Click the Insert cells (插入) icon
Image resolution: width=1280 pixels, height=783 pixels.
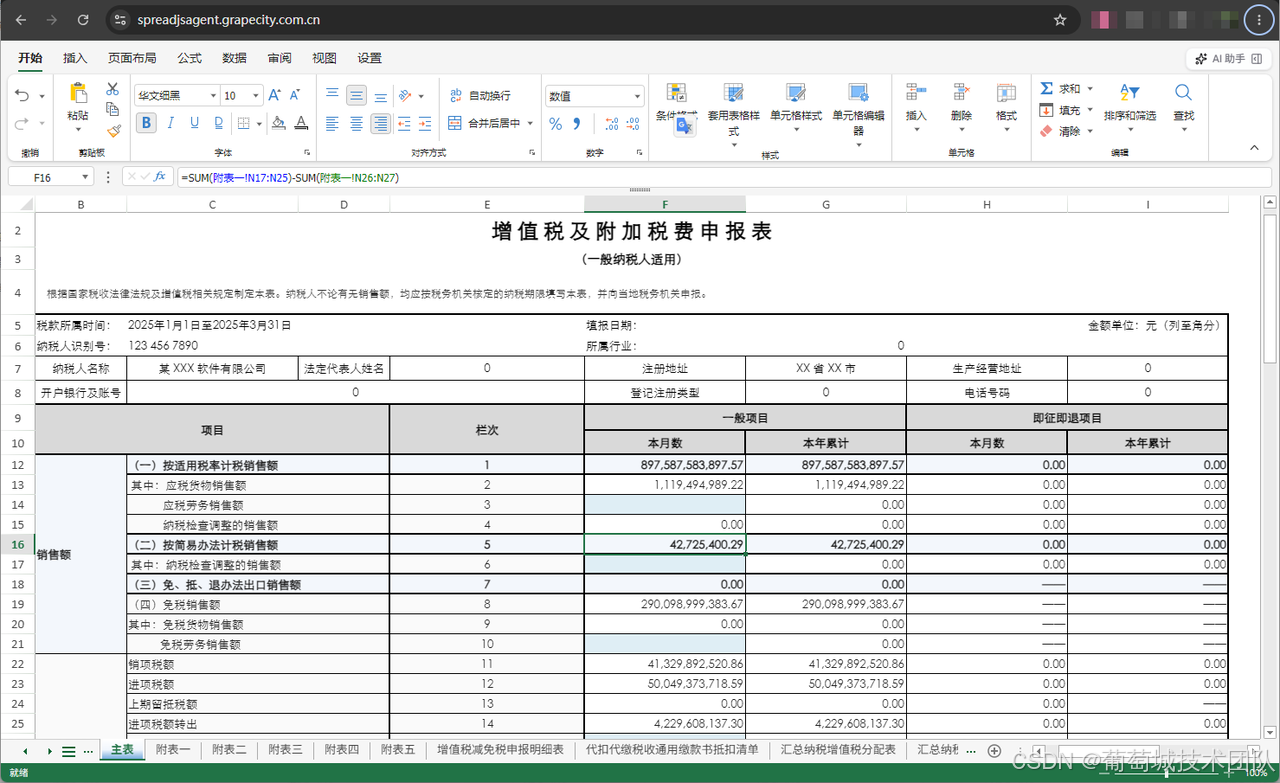916,93
